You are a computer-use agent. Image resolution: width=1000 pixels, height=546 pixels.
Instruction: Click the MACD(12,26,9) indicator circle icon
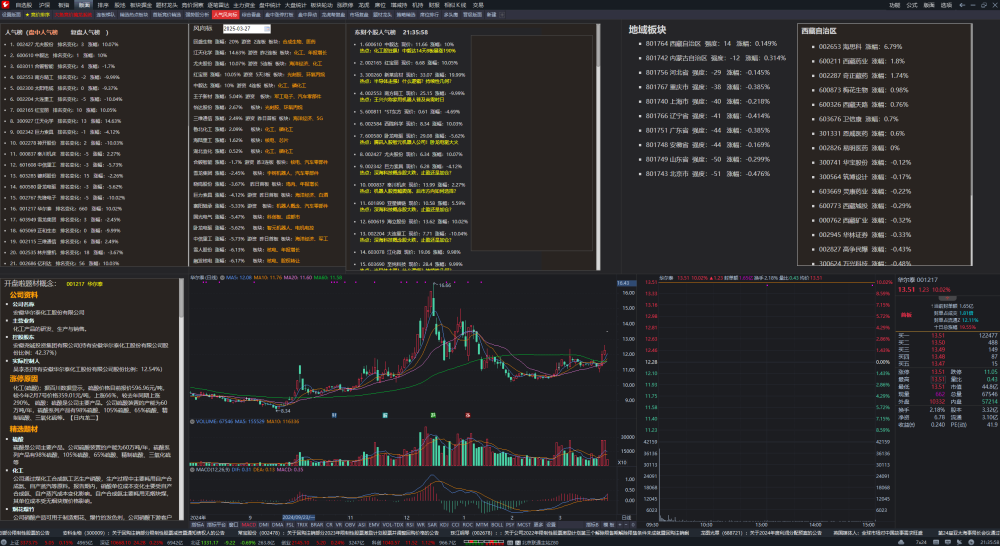click(x=193, y=469)
